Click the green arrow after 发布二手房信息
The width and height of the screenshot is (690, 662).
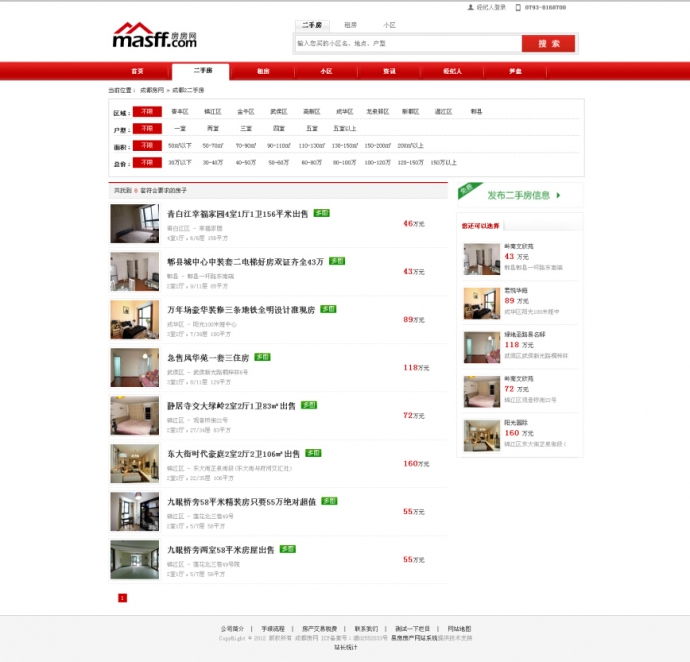(558, 195)
